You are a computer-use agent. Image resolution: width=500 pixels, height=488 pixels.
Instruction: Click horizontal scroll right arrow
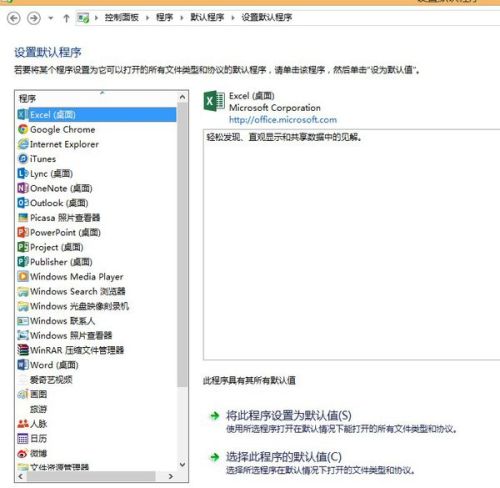pyautogui.click(x=171, y=476)
